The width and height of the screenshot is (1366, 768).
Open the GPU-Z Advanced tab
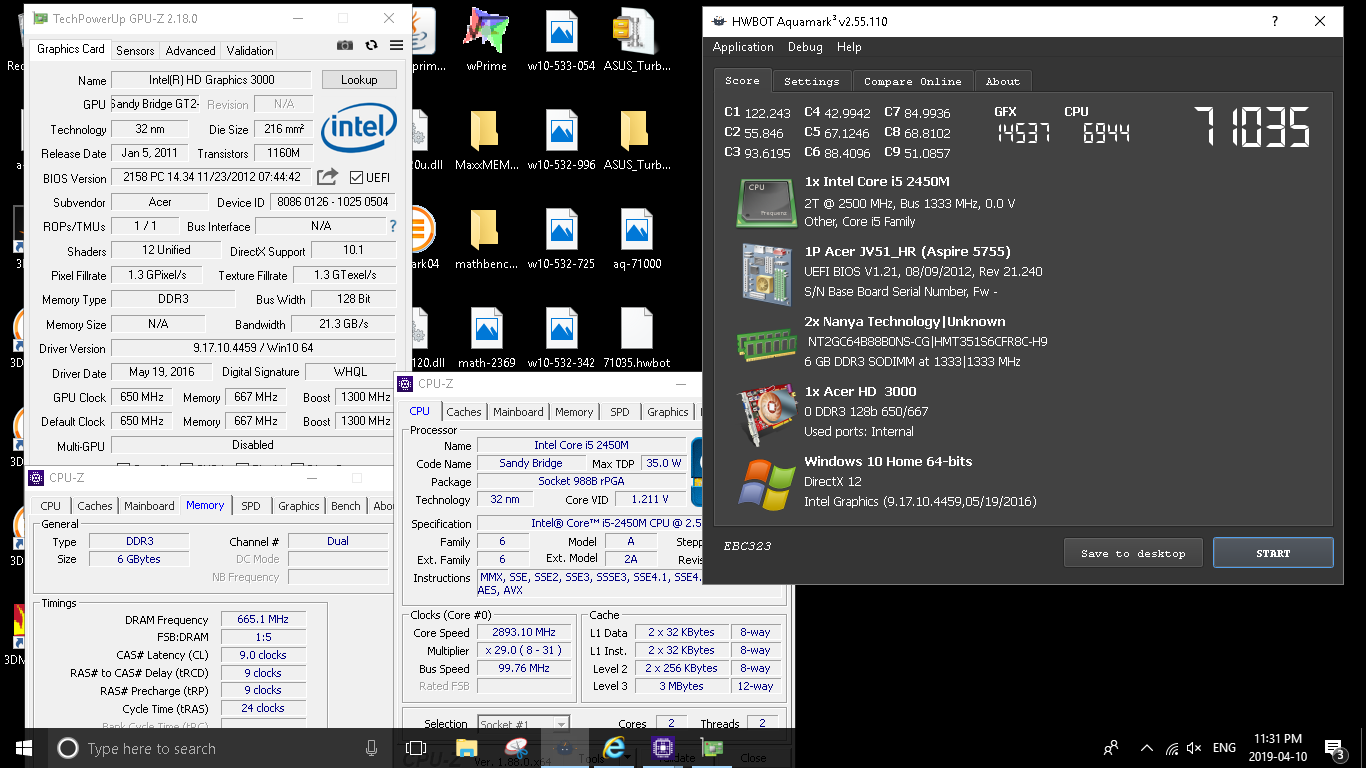(190, 51)
